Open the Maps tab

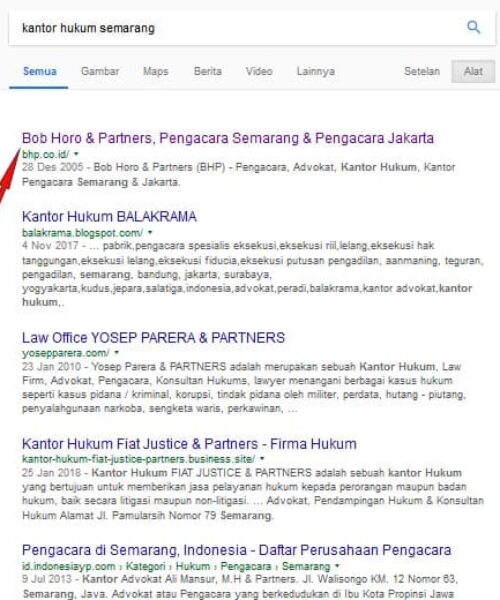coord(155,71)
